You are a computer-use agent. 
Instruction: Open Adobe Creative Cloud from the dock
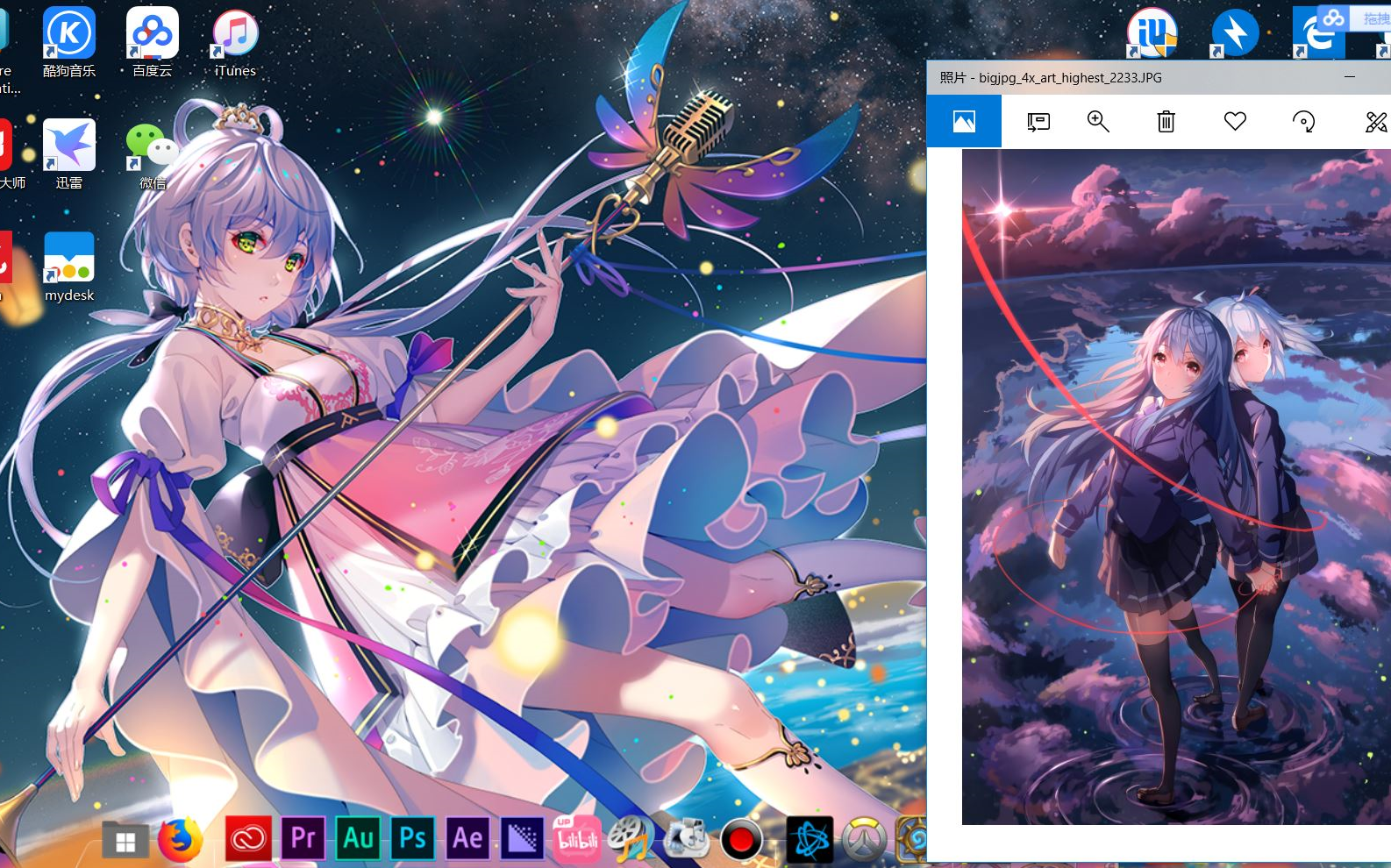click(248, 840)
